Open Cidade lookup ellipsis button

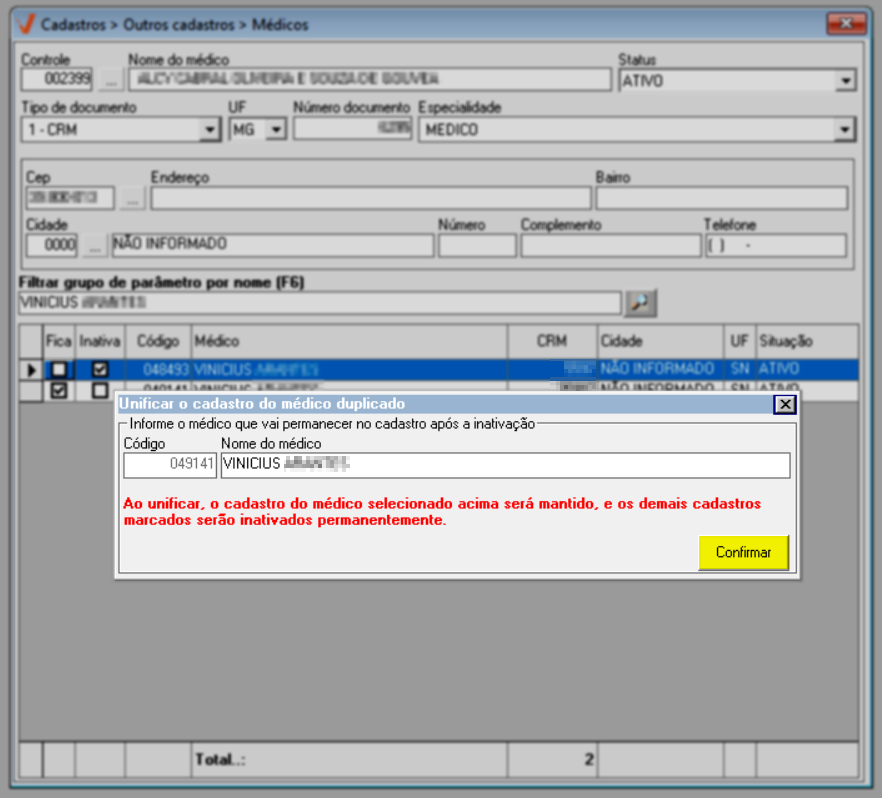94,246
